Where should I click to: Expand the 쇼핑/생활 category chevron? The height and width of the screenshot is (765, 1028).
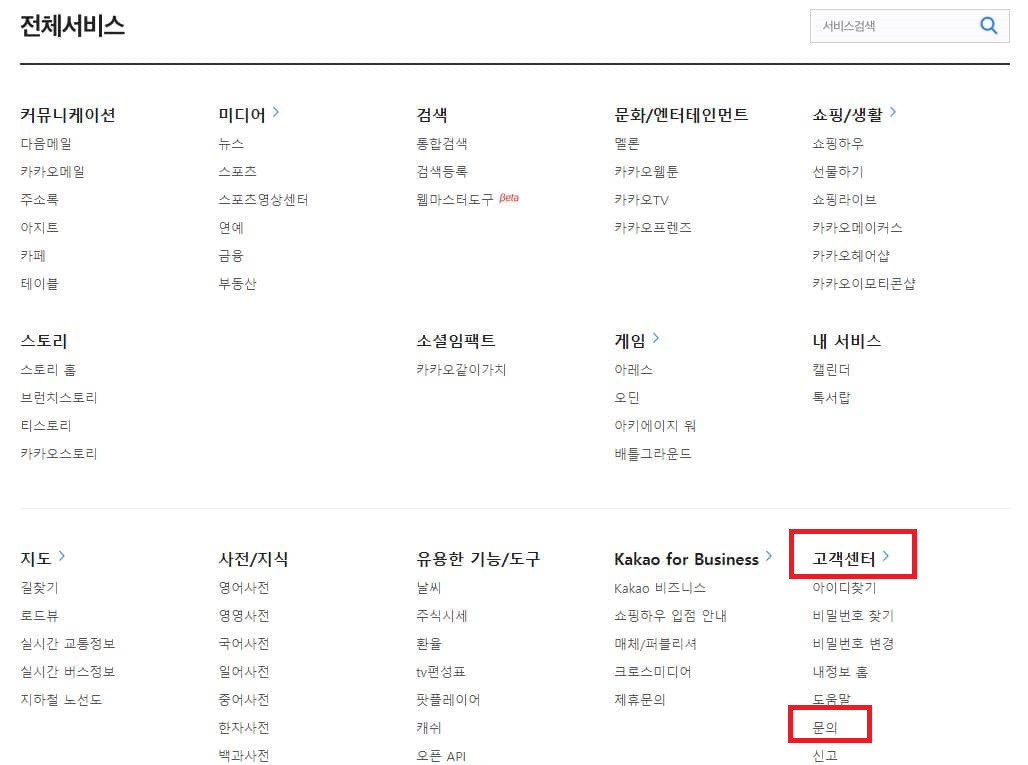[x=893, y=113]
